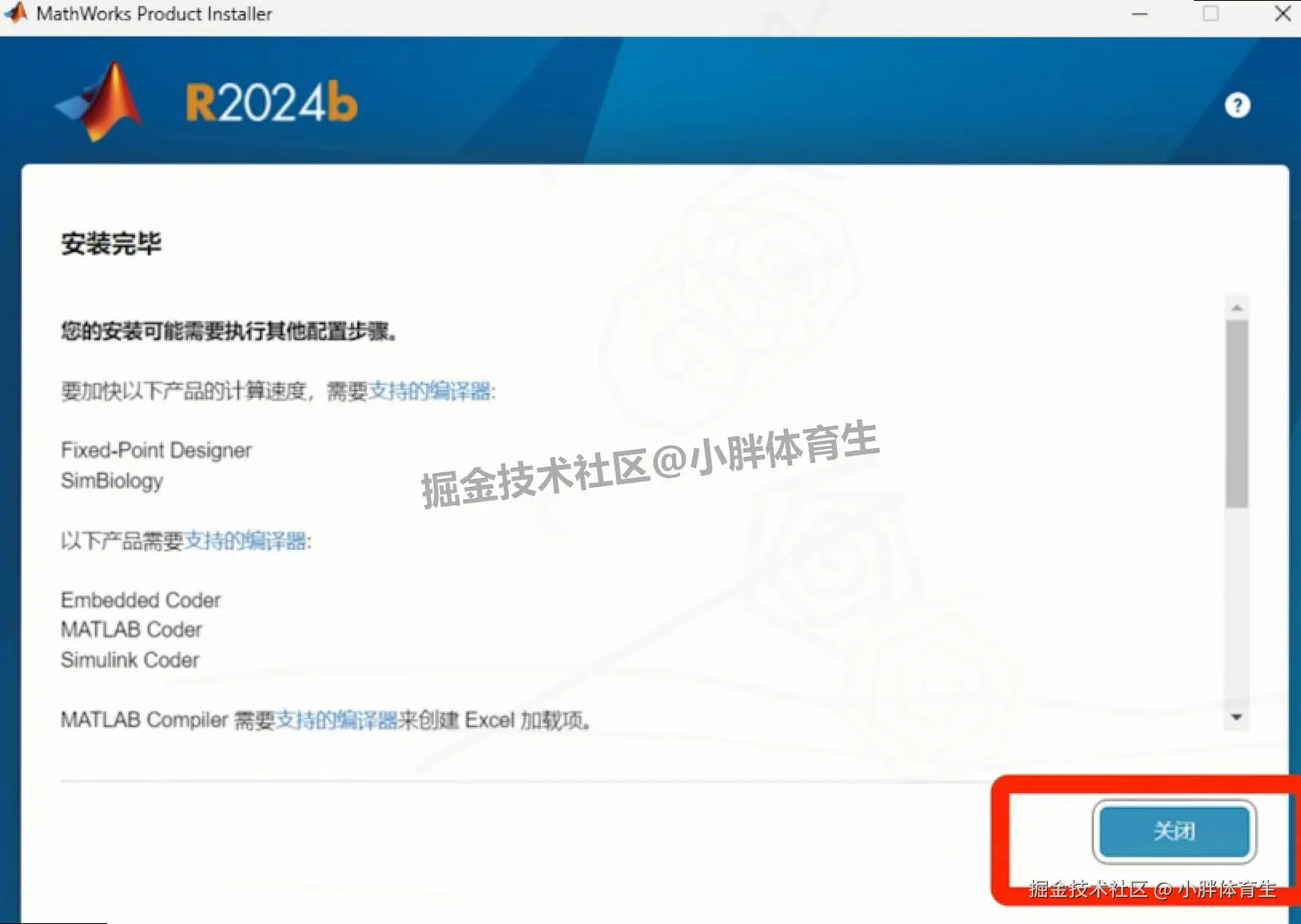
Task: Open the second 支持的编译器 link
Action: click(x=248, y=542)
